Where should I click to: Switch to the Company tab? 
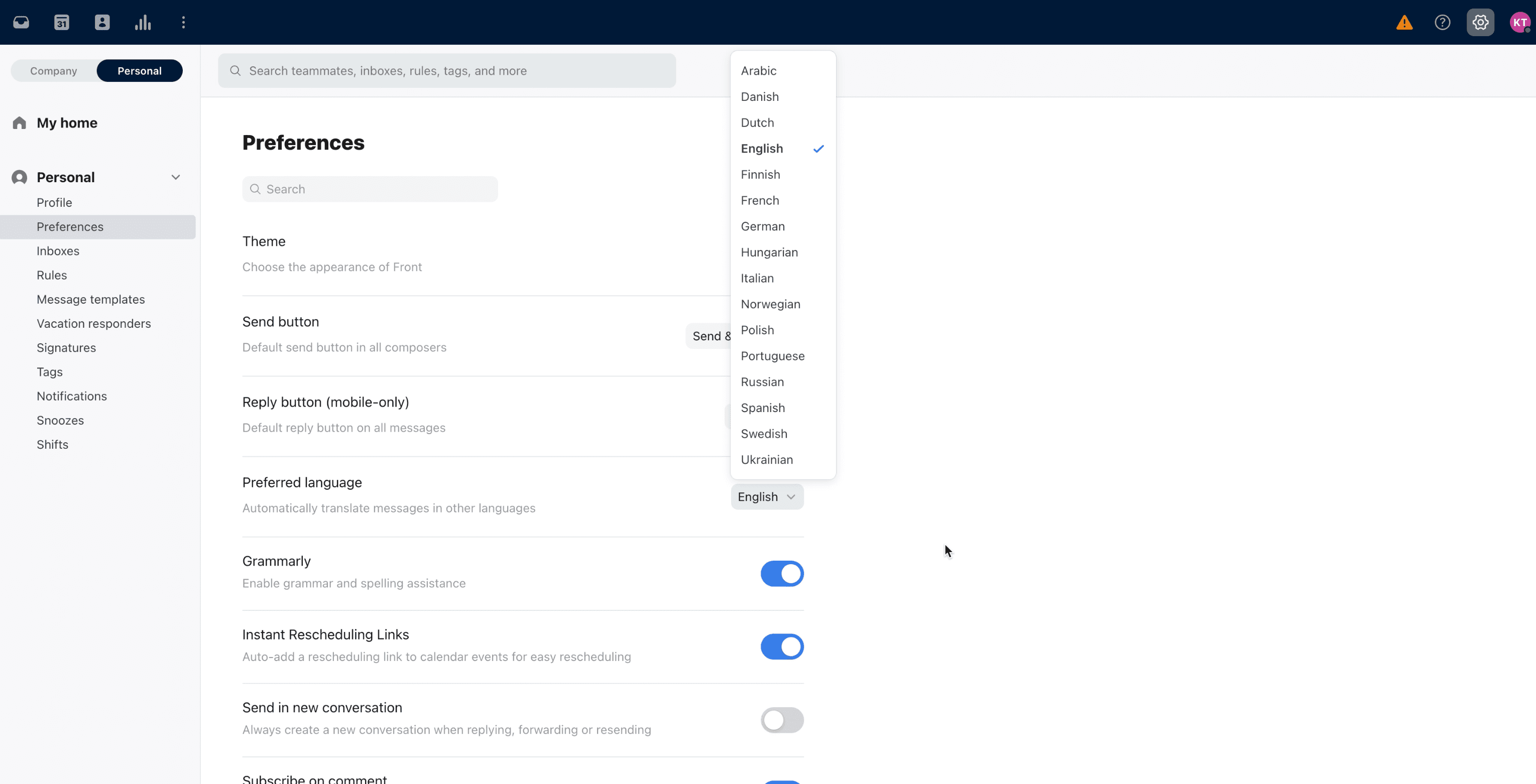pyautogui.click(x=54, y=71)
